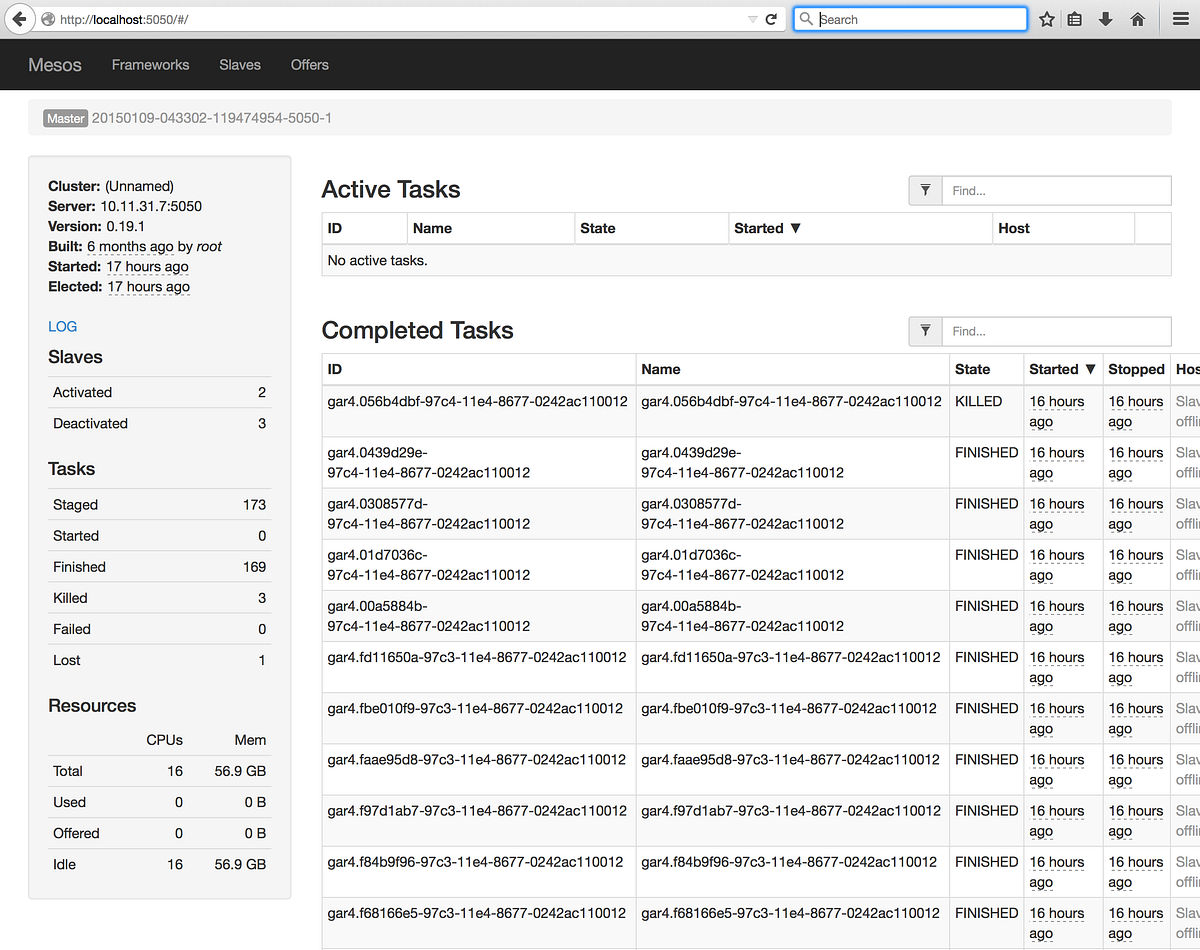
Task: Click the bookmark star in the browser toolbar
Action: pos(1046,18)
